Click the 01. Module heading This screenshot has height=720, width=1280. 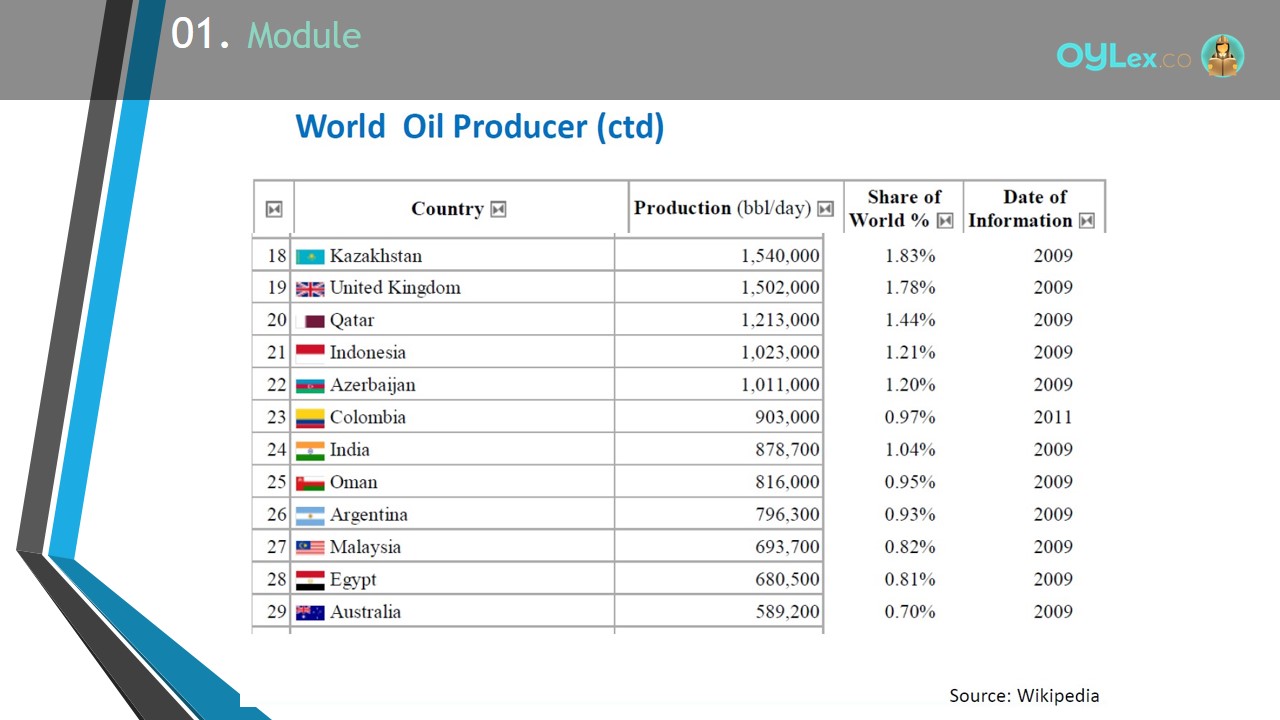(x=266, y=35)
